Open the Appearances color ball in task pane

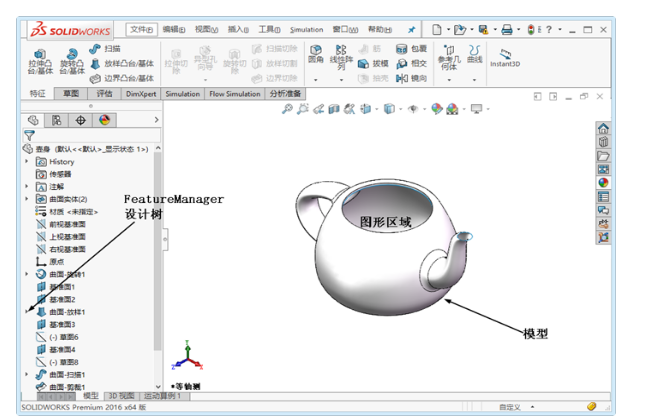(x=603, y=183)
